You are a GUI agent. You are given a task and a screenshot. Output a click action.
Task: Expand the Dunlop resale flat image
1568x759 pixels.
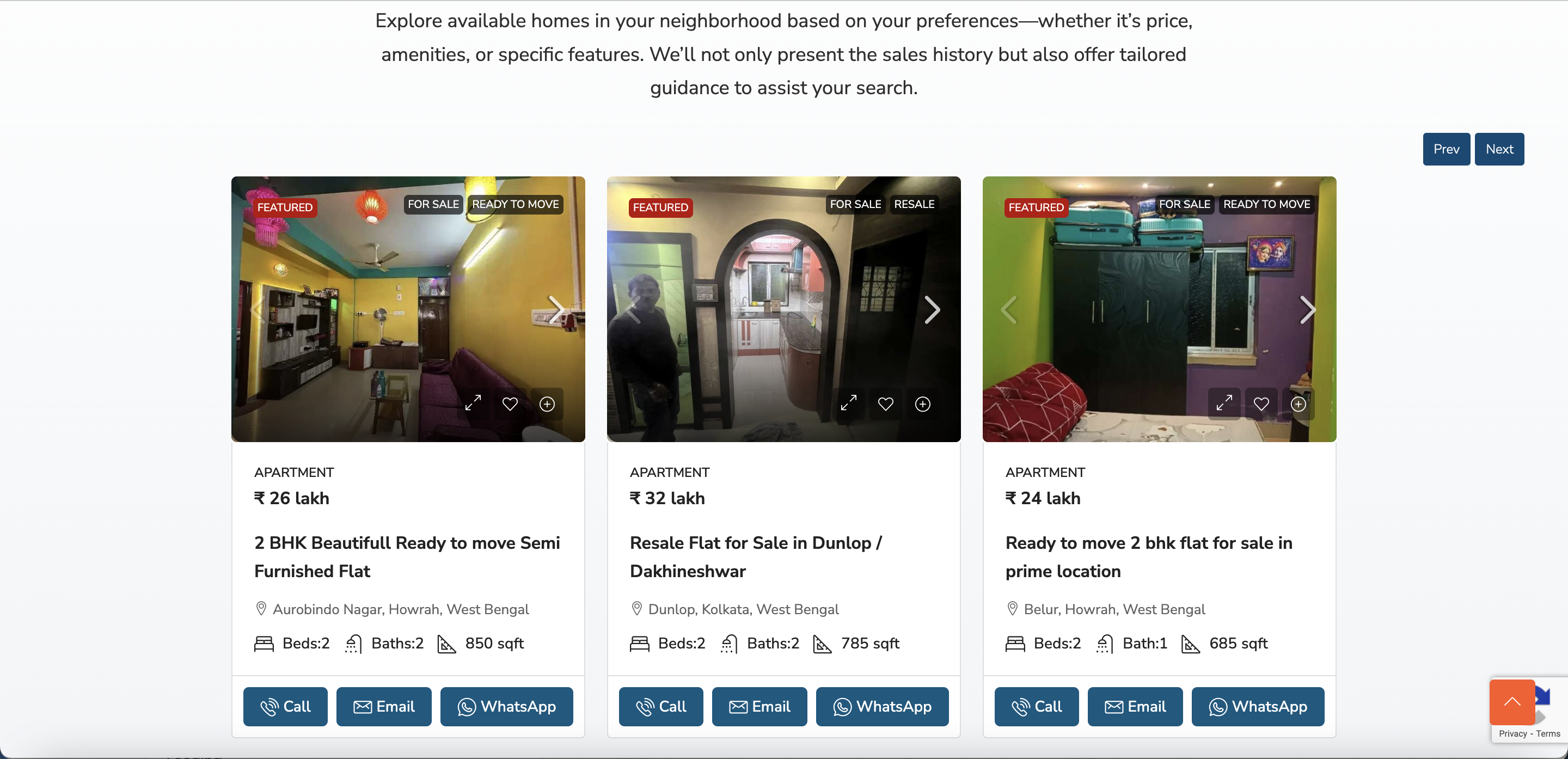pyautogui.click(x=849, y=403)
